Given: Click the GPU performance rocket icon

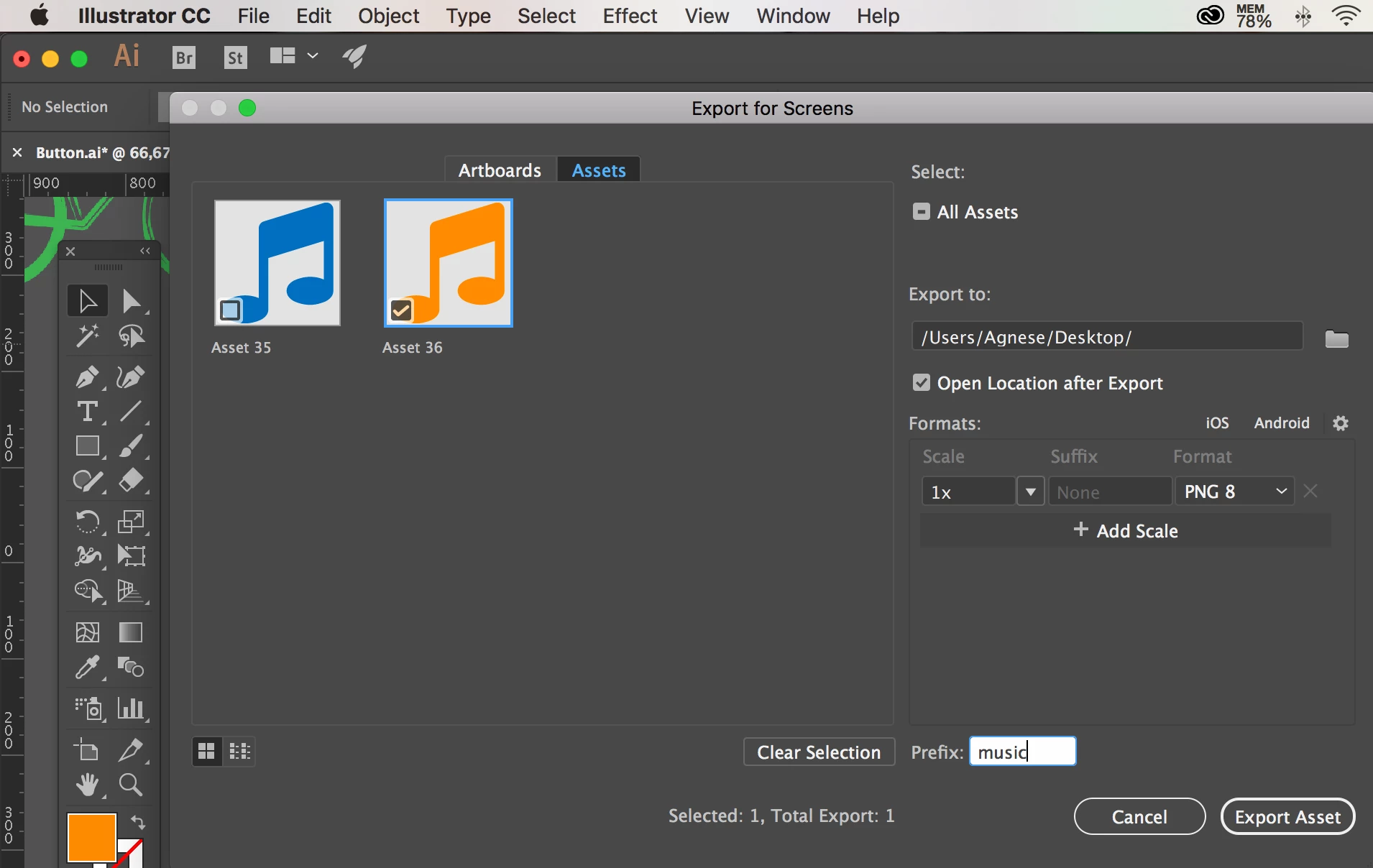Looking at the screenshot, I should click(x=354, y=56).
